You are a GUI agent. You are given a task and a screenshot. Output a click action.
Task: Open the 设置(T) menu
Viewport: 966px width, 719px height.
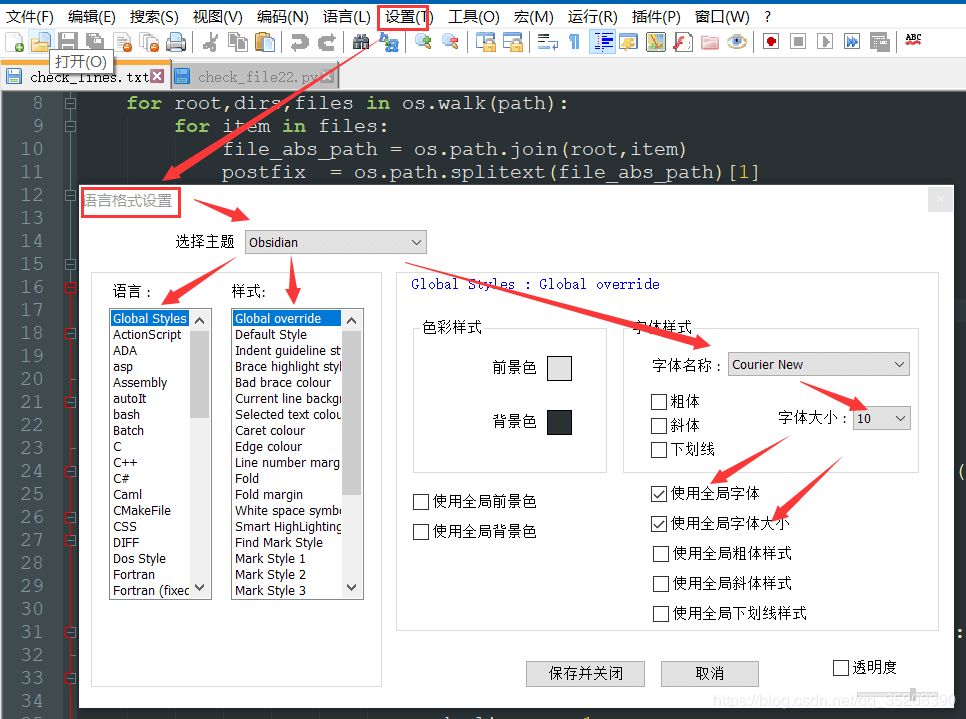click(x=408, y=17)
